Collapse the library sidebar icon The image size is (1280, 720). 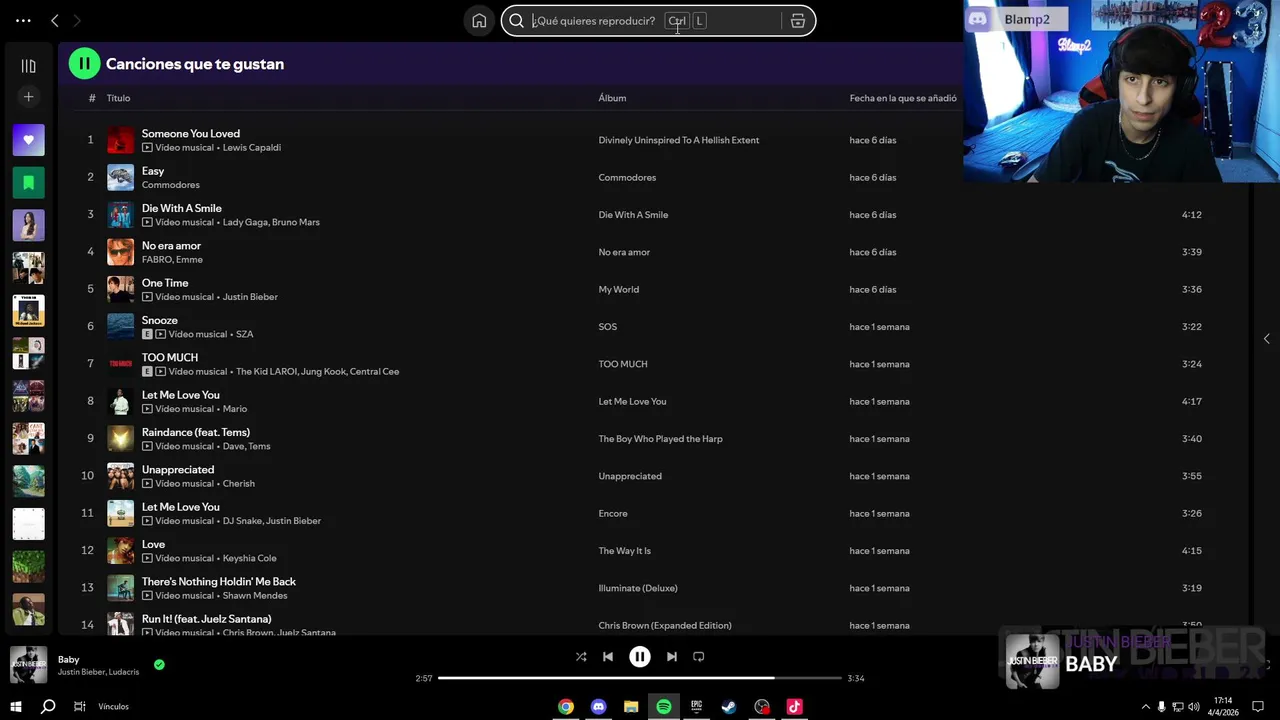pos(28,66)
